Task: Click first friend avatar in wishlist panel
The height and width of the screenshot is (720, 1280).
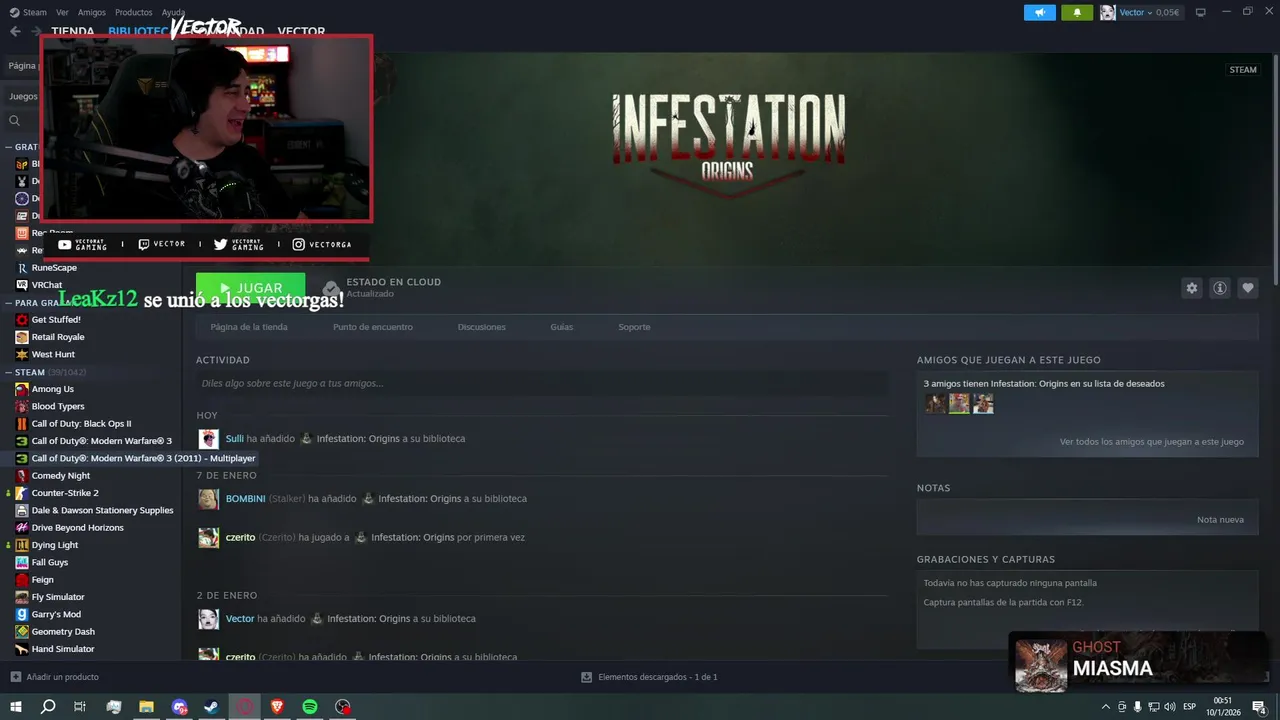Action: tap(935, 403)
